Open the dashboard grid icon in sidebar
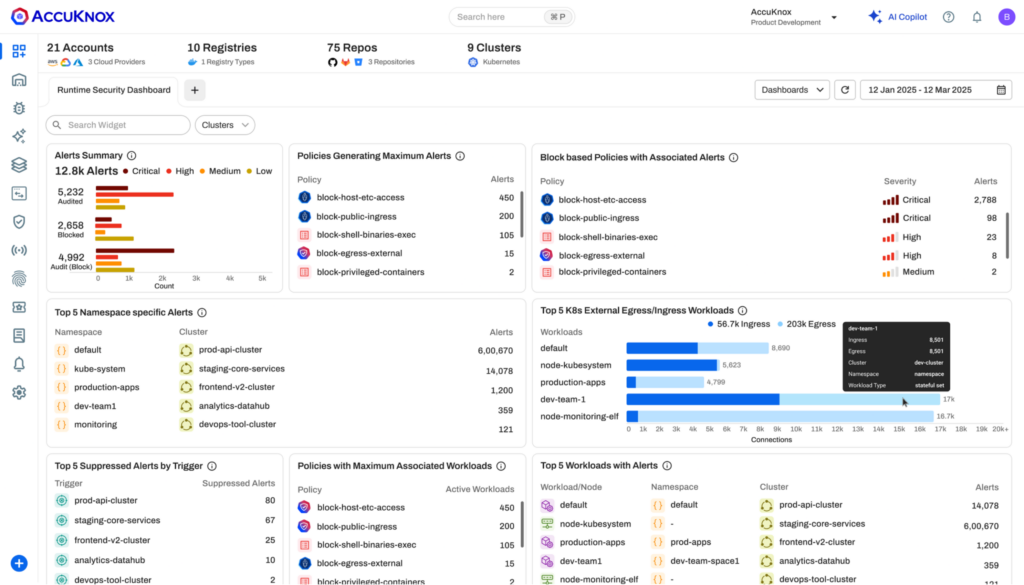The width and height of the screenshot is (1024, 585). [x=18, y=51]
